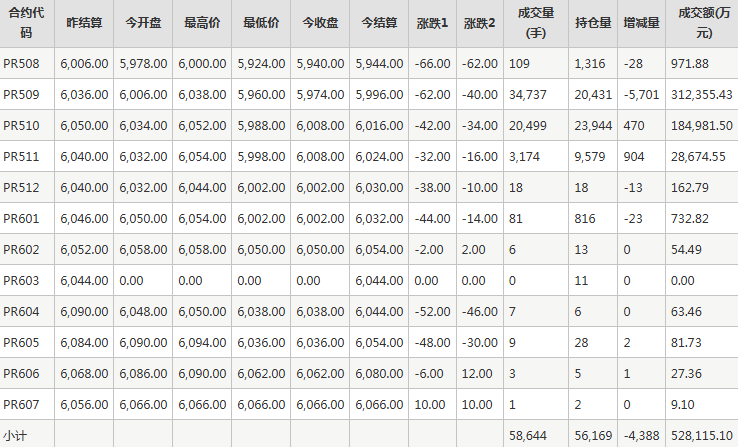Select the 涨跌2 column header
The height and width of the screenshot is (447, 738).
pyautogui.click(x=480, y=23)
